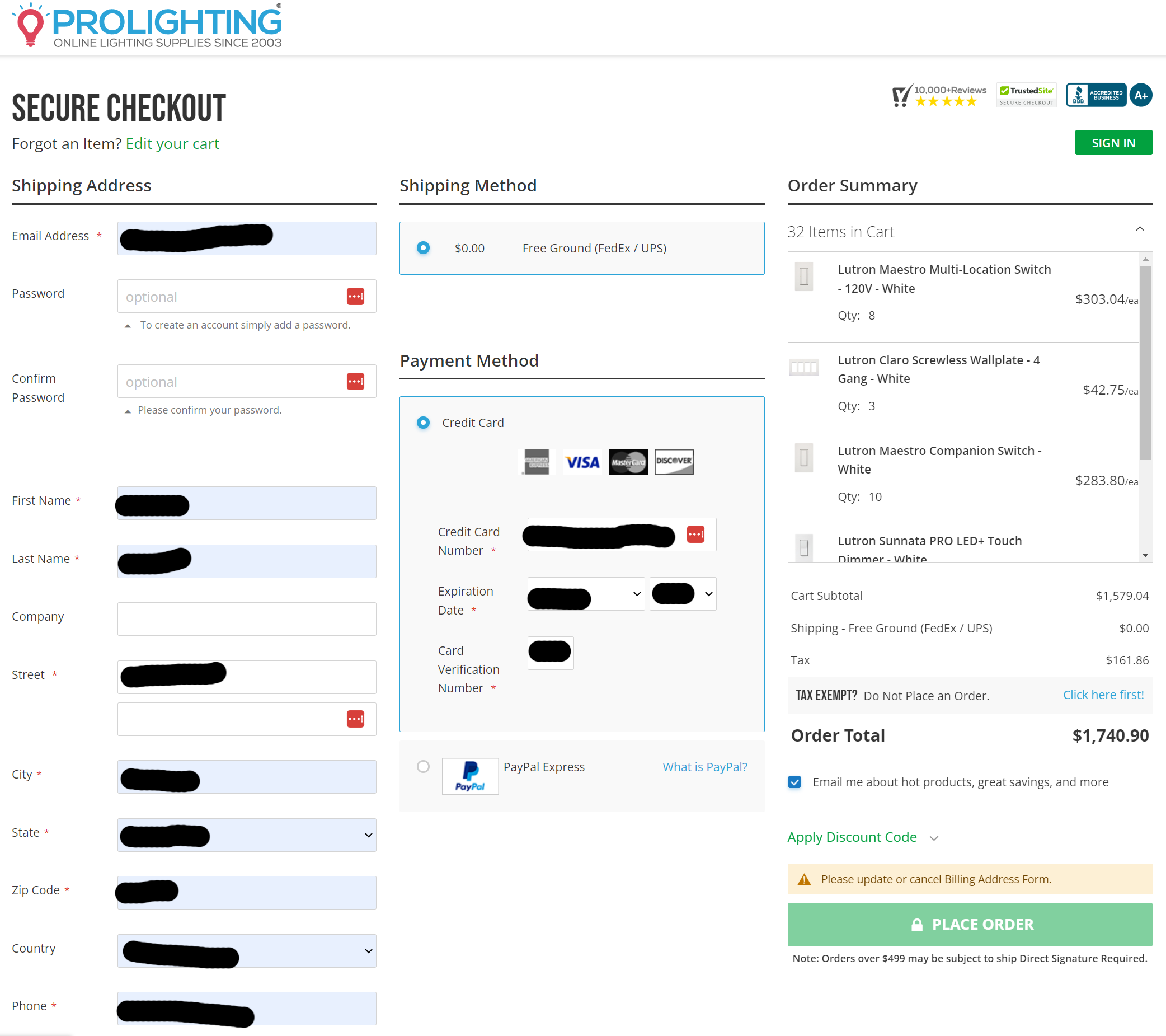Click the A+ rating icon

(x=1140, y=95)
